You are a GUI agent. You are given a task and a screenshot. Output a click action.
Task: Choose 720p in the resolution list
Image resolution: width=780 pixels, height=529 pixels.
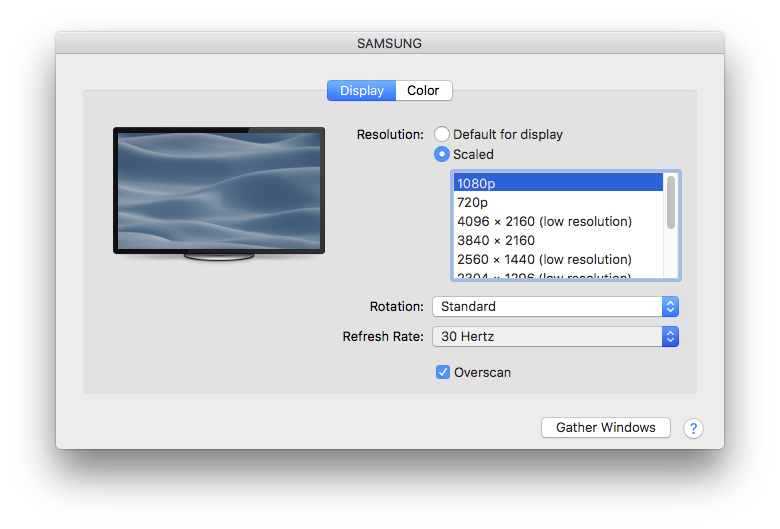pos(558,203)
